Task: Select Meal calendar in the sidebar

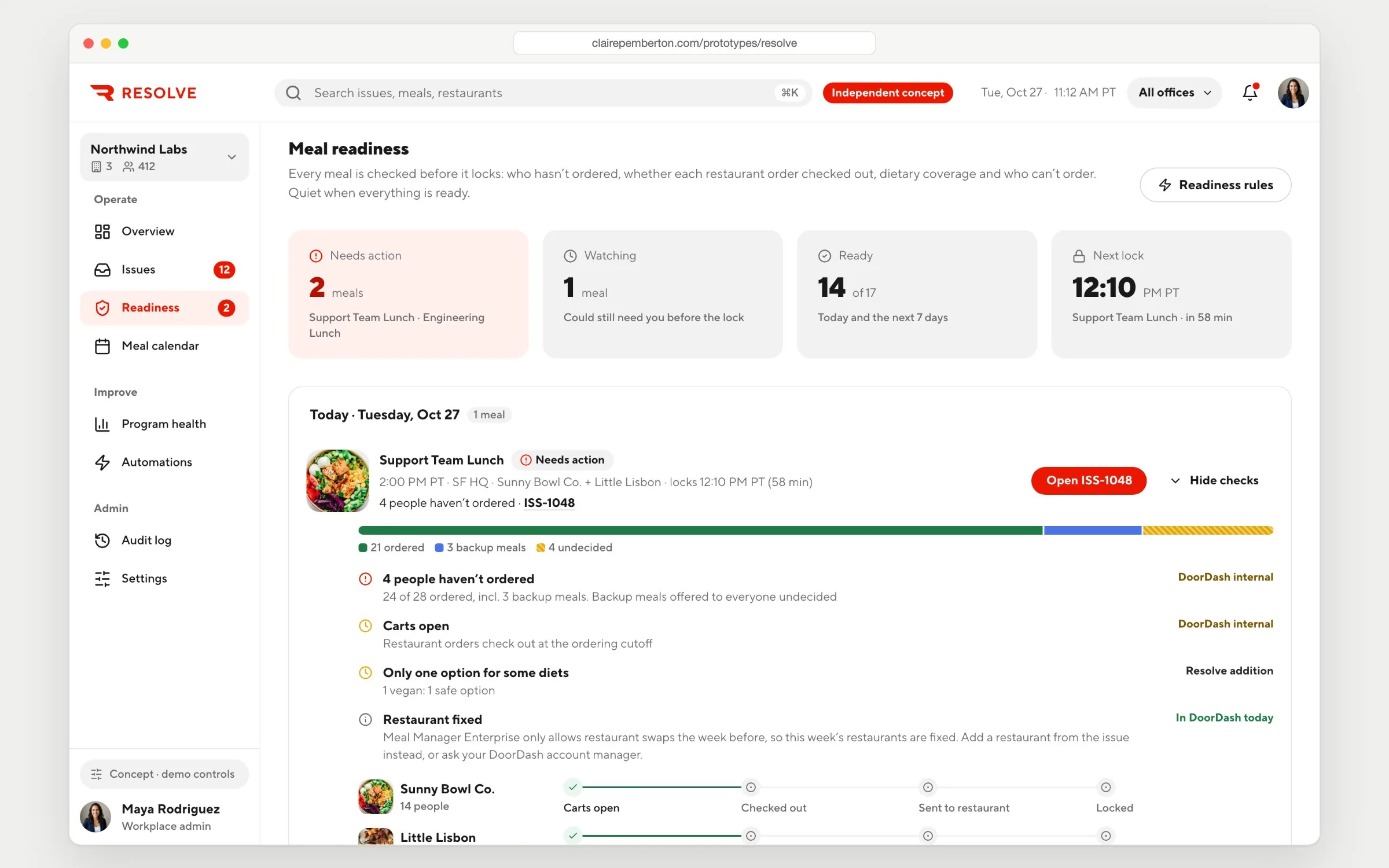Action: (x=165, y=346)
